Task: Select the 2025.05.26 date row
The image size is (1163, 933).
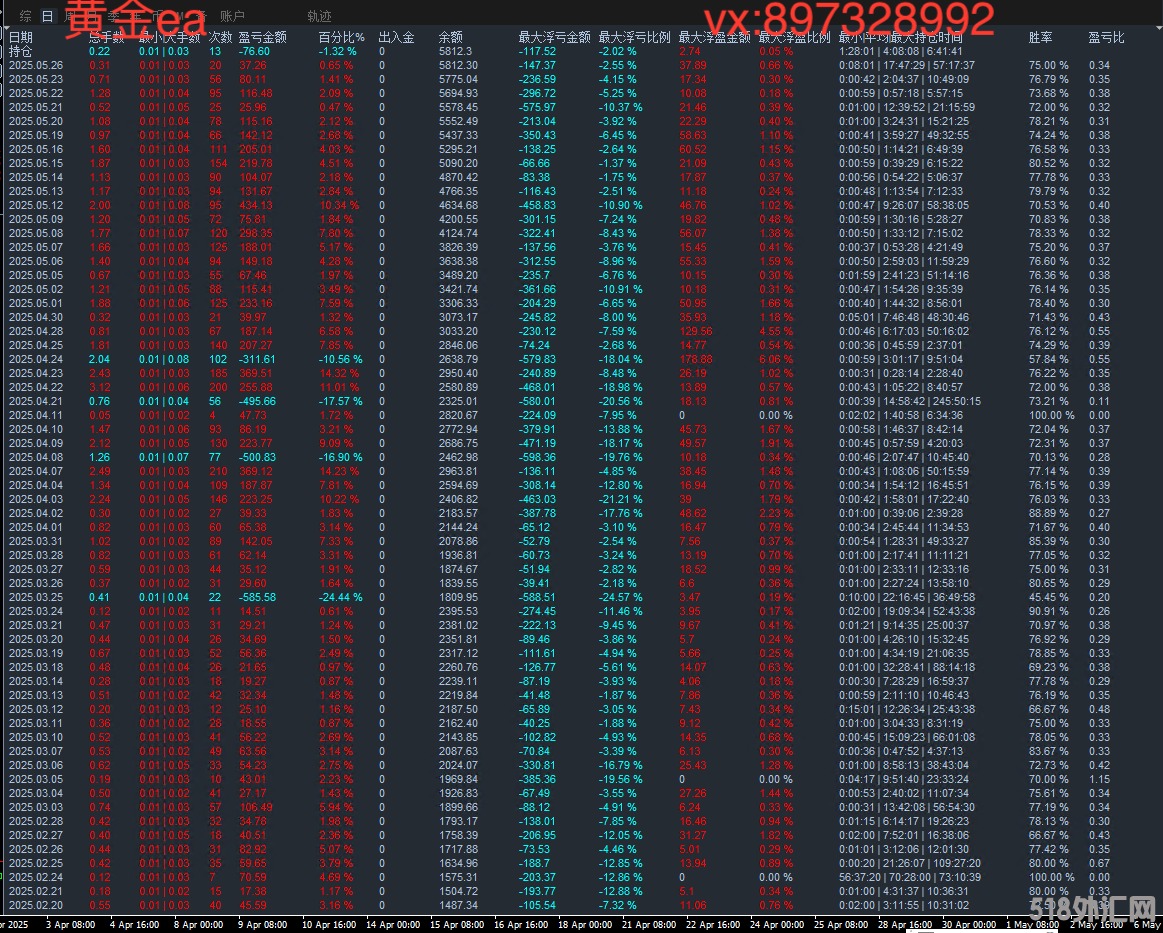Action: pyautogui.click(x=35, y=65)
